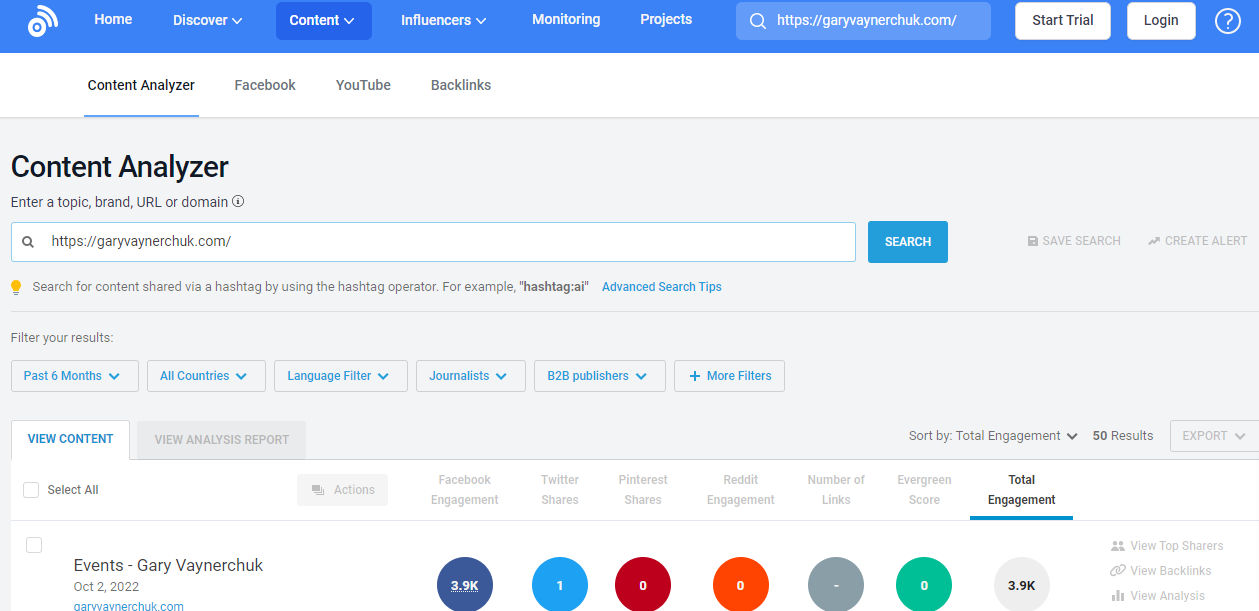Click the Oct 2, 2022 date text

point(108,587)
